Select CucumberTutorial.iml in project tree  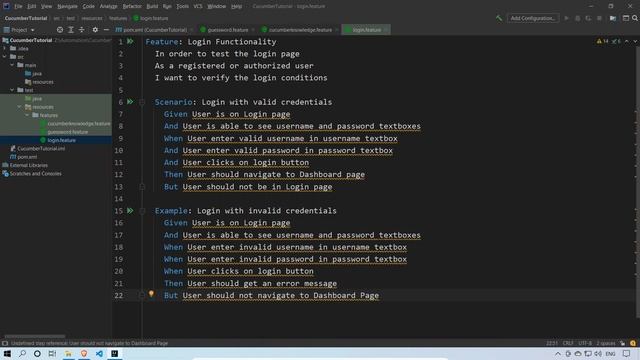[x=41, y=149]
